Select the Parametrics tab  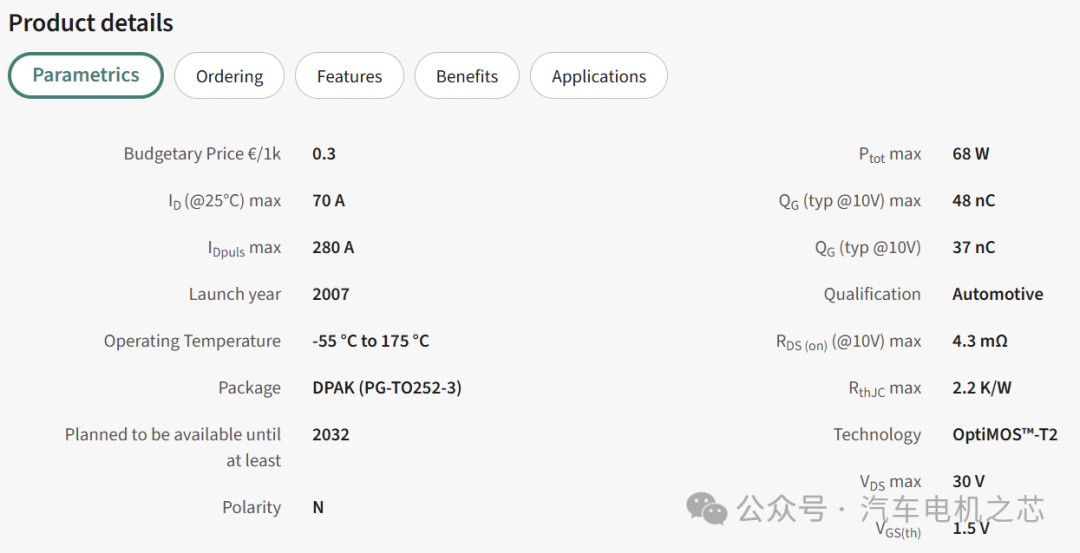point(86,76)
